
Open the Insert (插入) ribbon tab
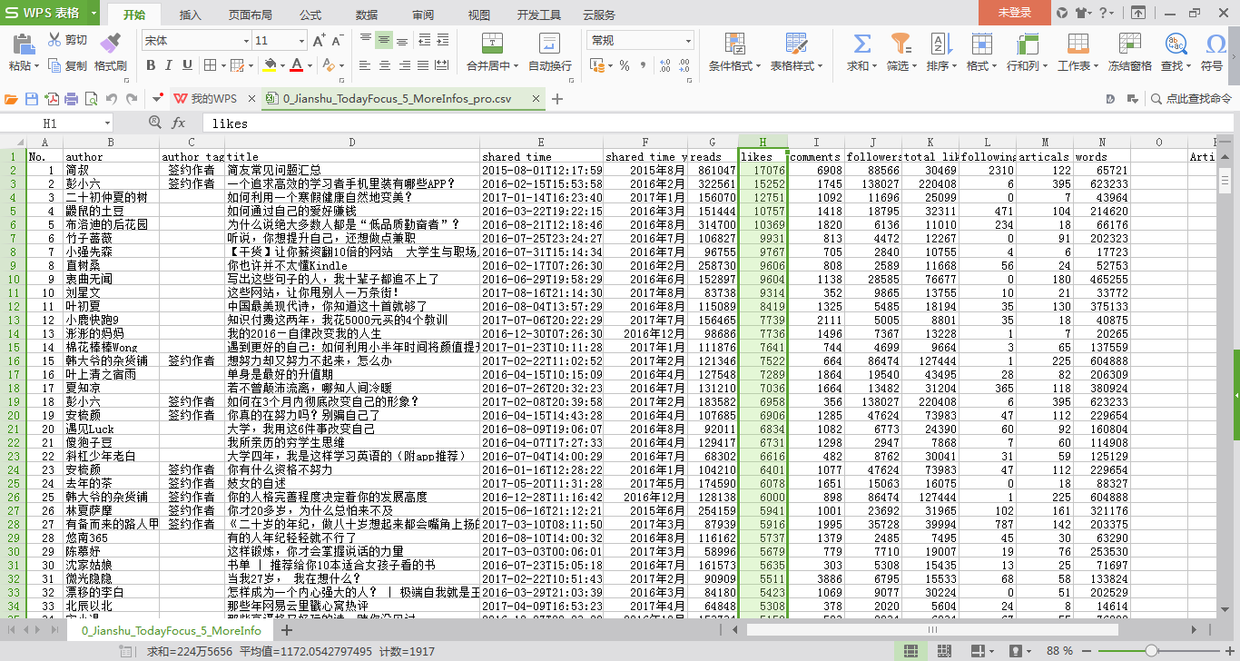(x=190, y=15)
